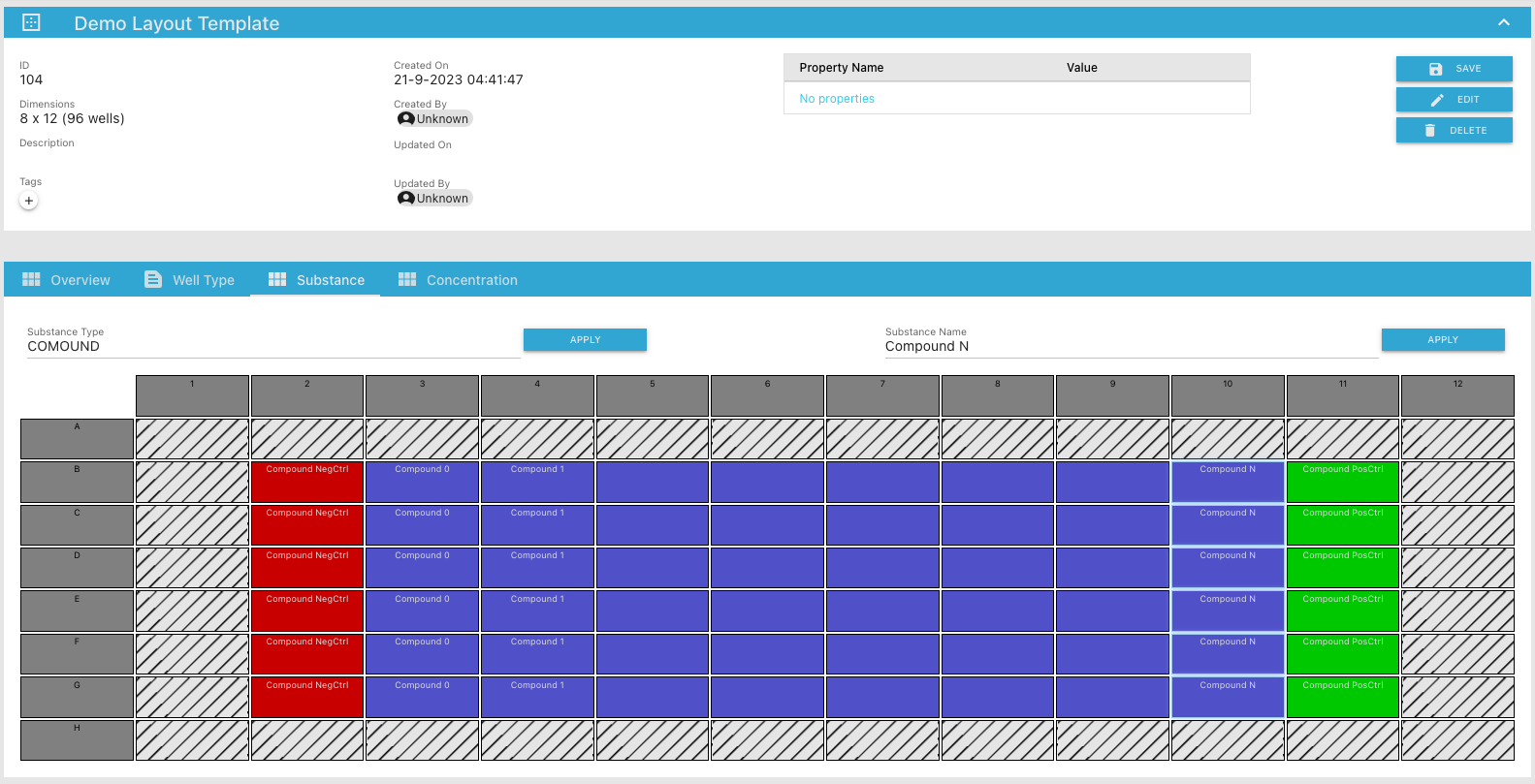1535x784 pixels.
Task: Select red Compound NegCtrl well in row B
Action: [x=307, y=482]
